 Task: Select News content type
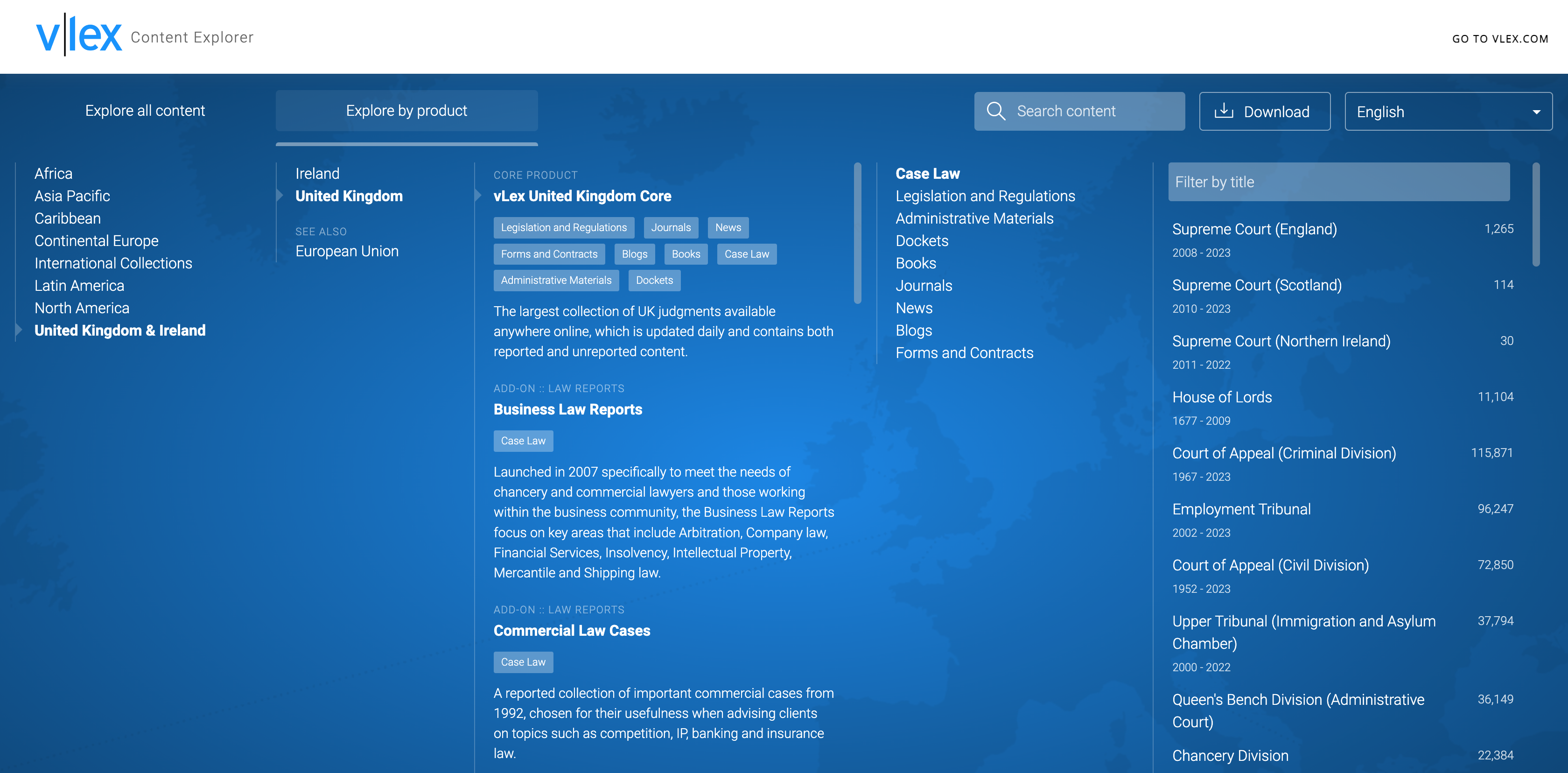[914, 308]
